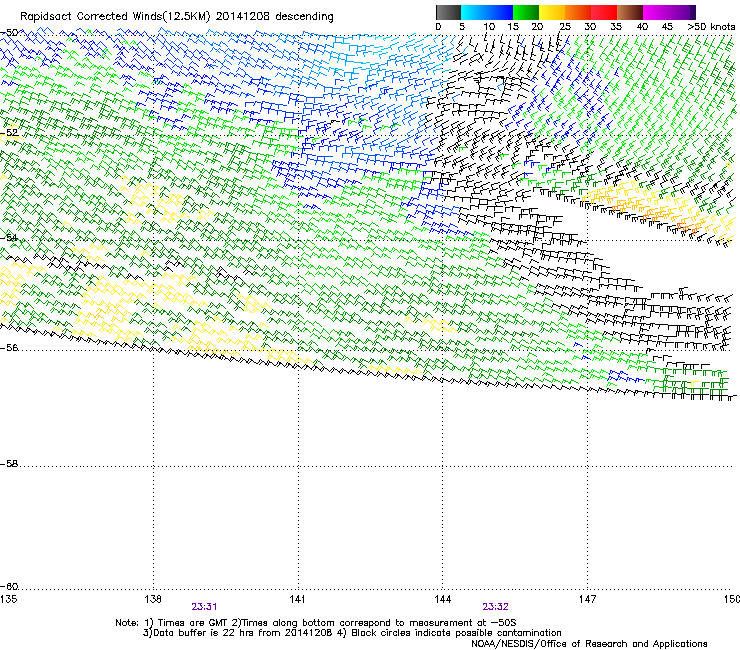
Task: Click the -52 latitude axis label
Action: (x=9, y=133)
